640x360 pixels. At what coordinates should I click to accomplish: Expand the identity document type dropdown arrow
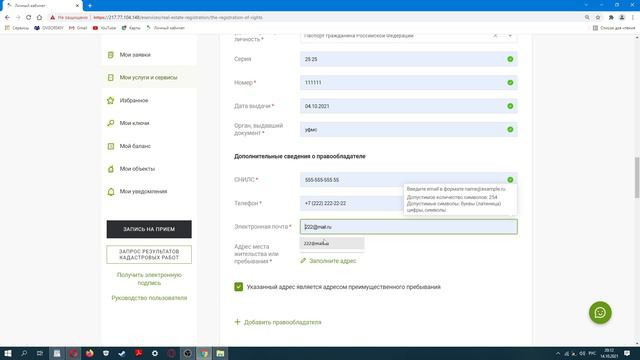(x=510, y=36)
